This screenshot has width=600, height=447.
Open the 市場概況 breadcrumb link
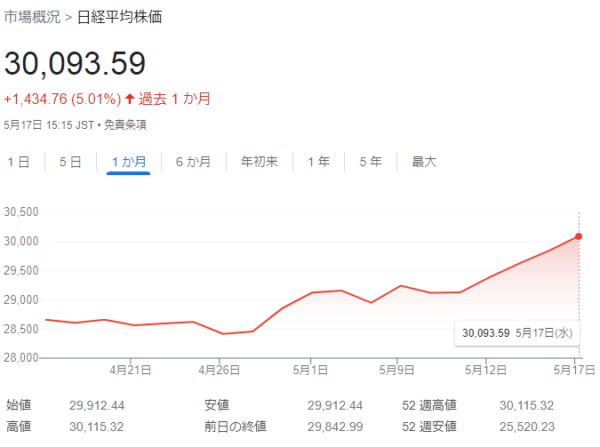[33, 18]
